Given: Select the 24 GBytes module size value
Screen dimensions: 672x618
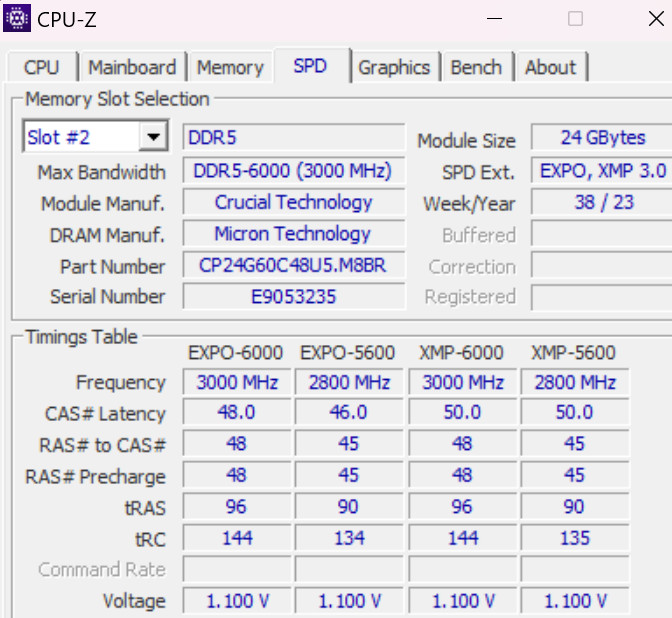Looking at the screenshot, I should (602, 137).
